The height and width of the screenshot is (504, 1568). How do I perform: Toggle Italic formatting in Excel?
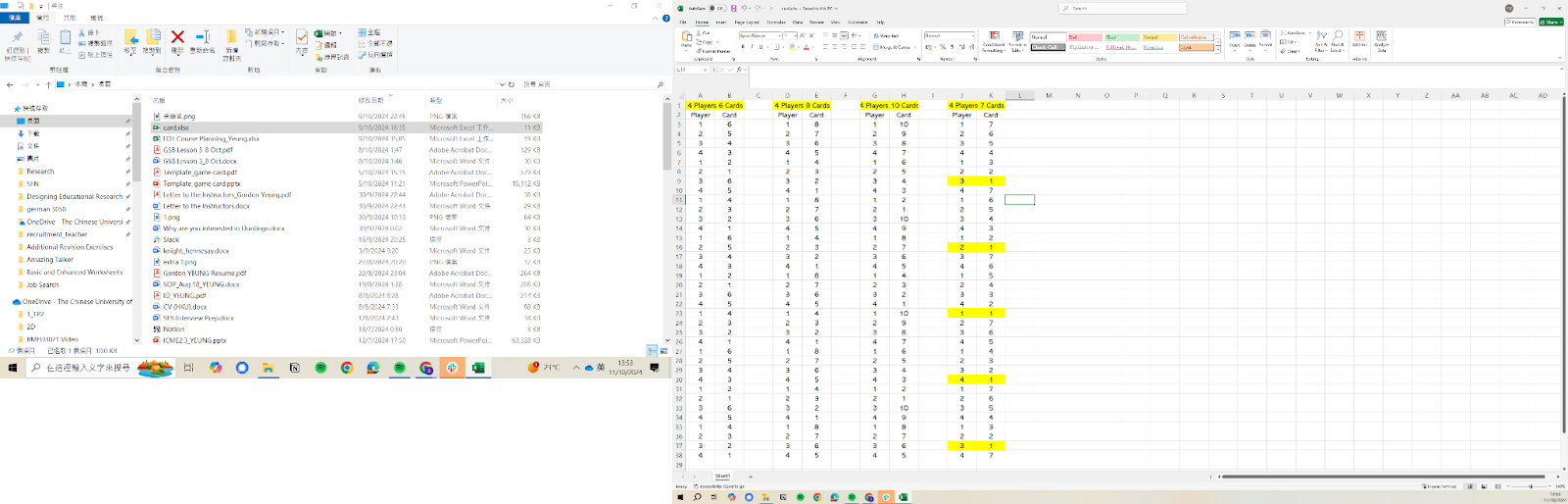tap(752, 47)
